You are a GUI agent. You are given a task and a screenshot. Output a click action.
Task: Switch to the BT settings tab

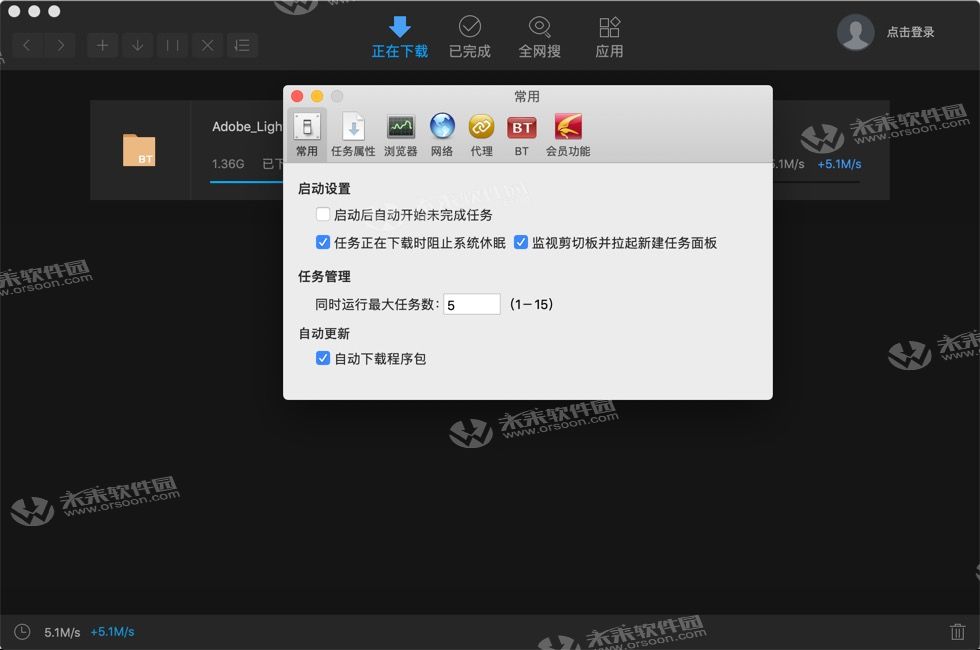tap(522, 134)
